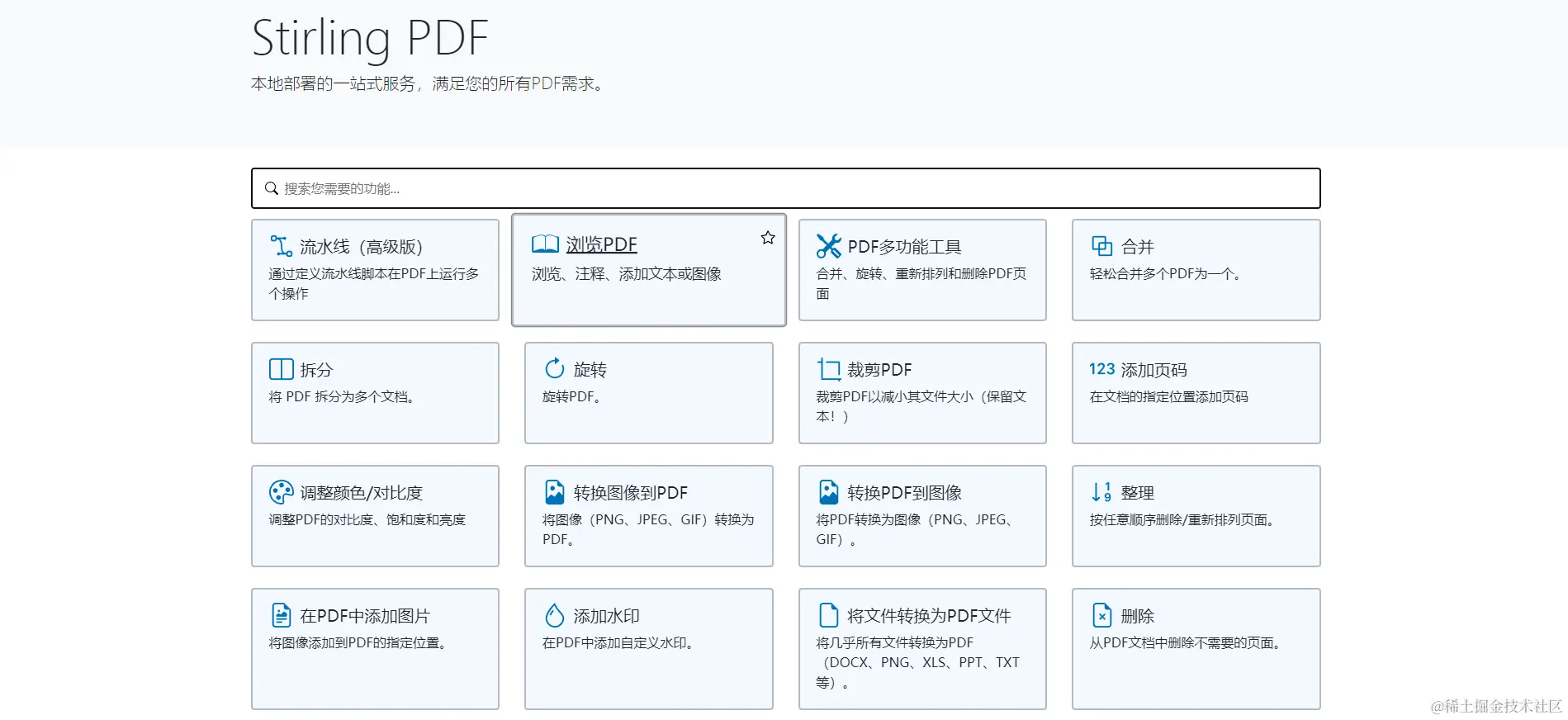
Task: Click the wrench-screwdriver icon of PDF多功能工具
Action: [828, 246]
